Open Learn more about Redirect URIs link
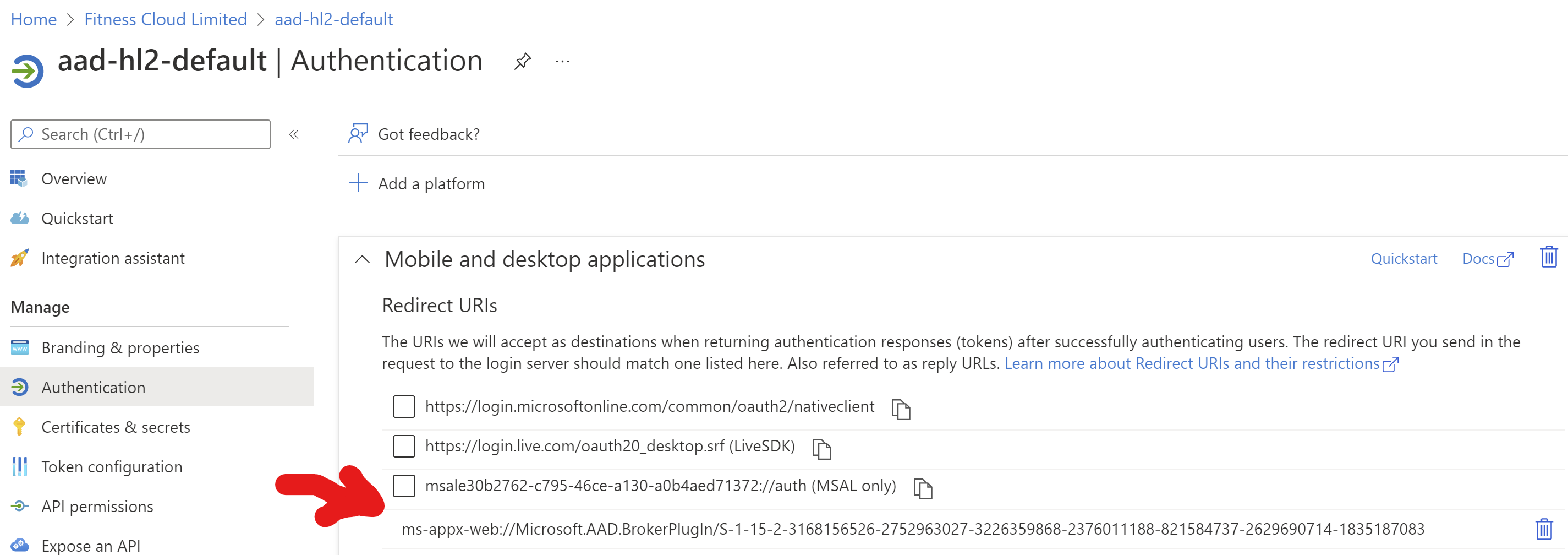 click(x=1202, y=363)
